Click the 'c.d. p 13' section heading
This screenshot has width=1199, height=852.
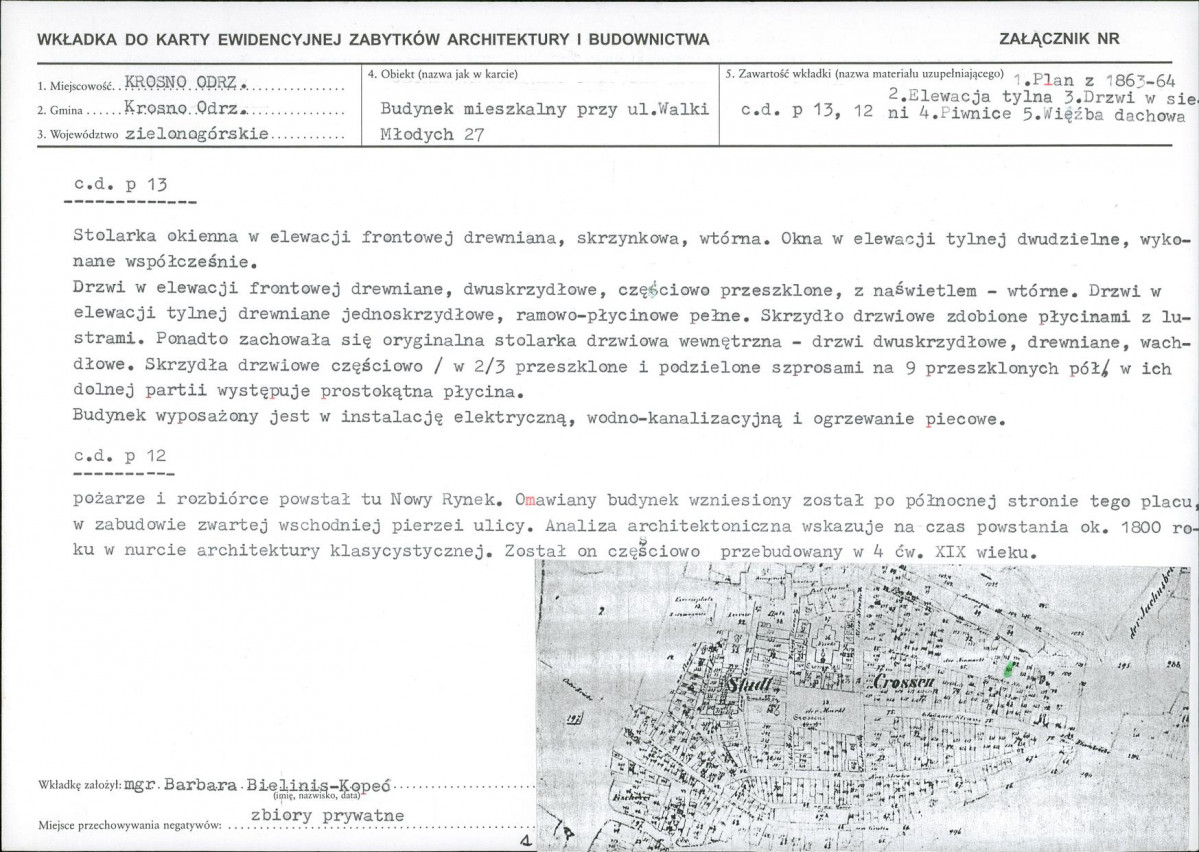[120, 184]
